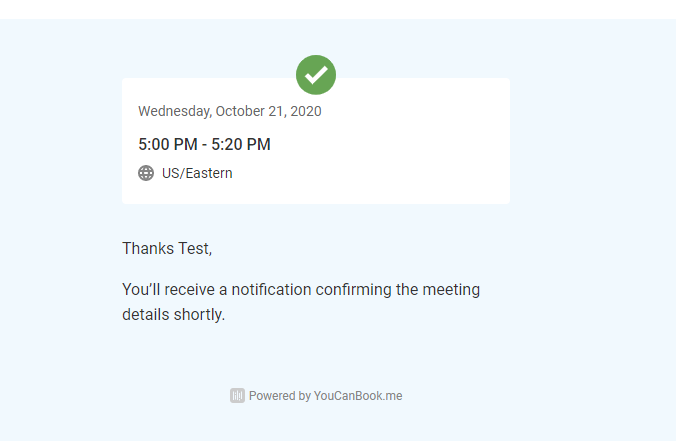This screenshot has height=441, width=676.
Task: Click the notification confirmation message first line
Action: tap(301, 290)
